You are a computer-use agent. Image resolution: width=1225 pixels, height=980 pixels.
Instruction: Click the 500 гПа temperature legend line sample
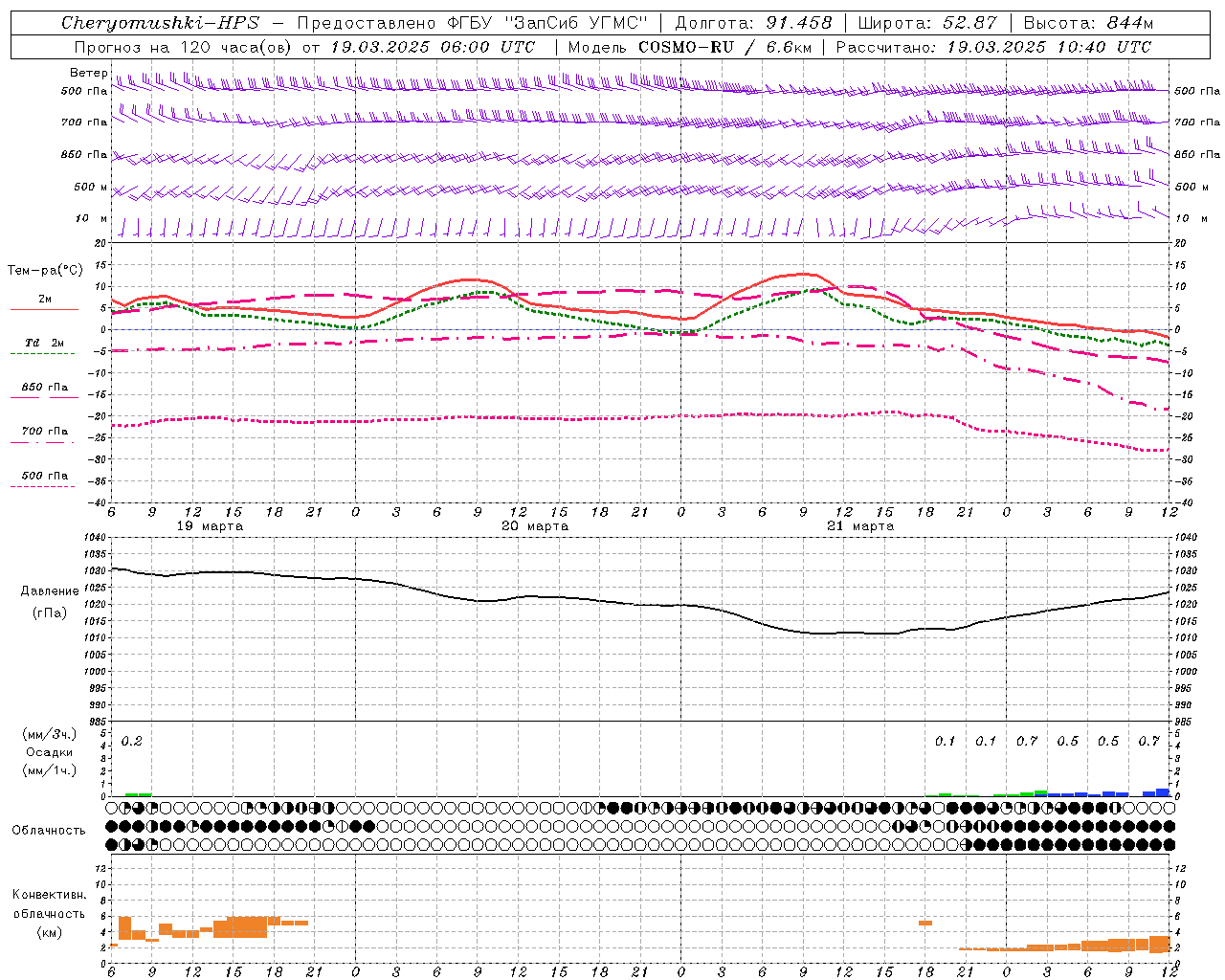coord(44,486)
